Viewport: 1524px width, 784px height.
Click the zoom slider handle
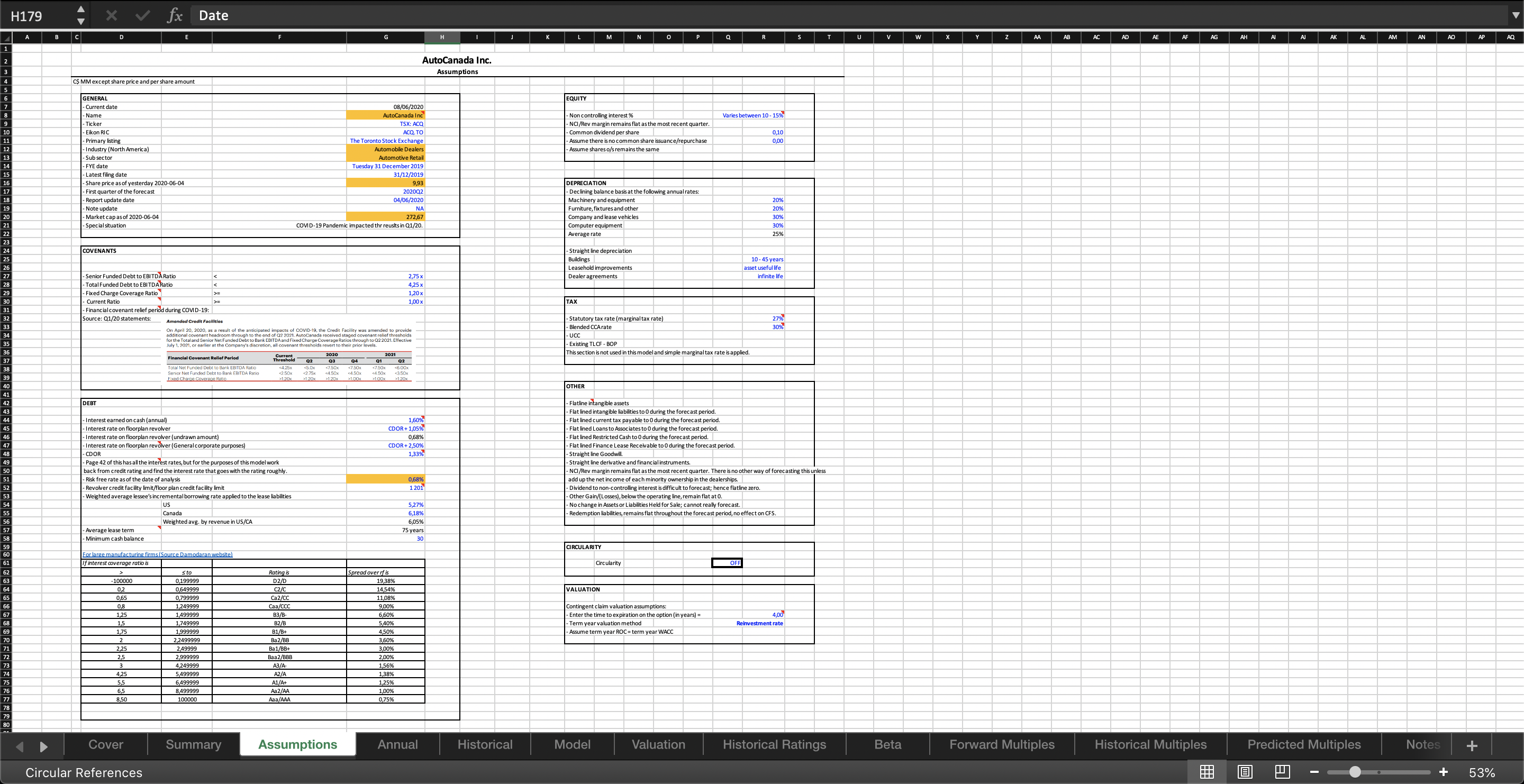click(x=1355, y=772)
